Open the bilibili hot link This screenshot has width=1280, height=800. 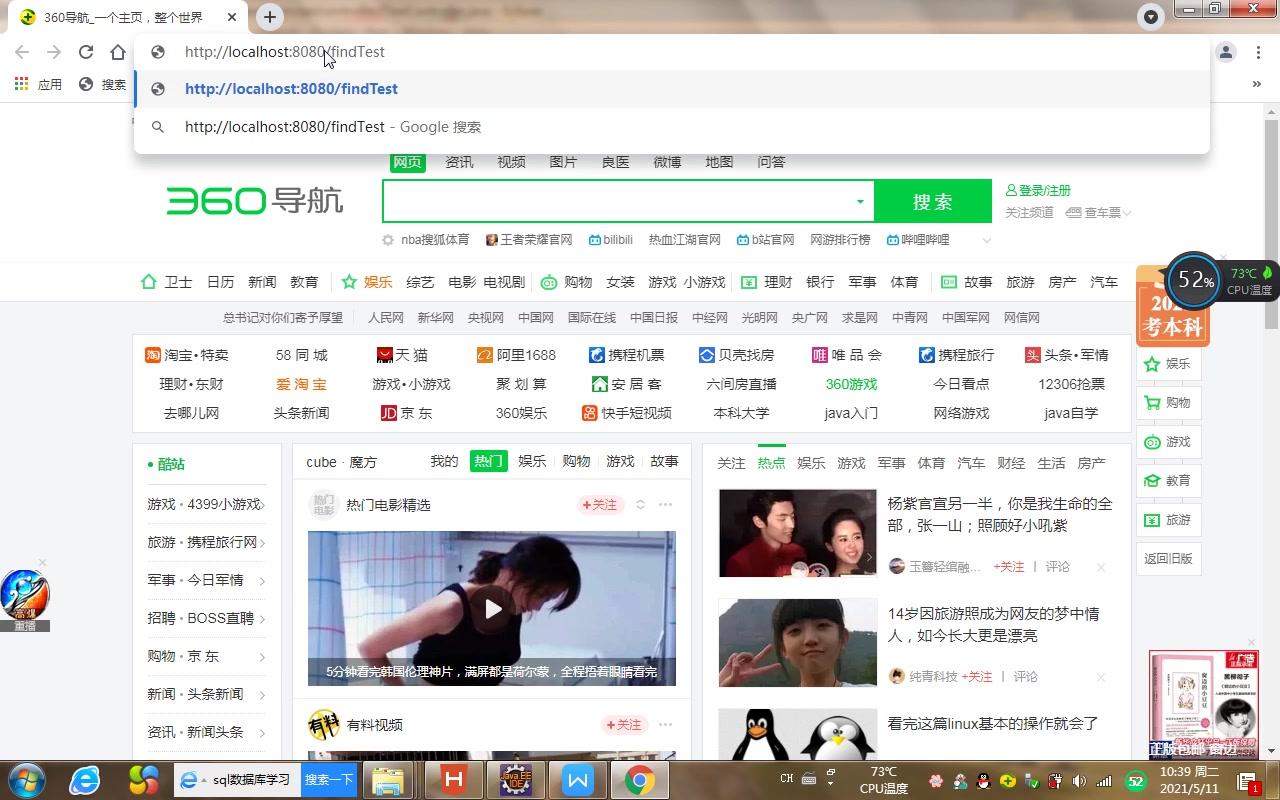pos(611,240)
